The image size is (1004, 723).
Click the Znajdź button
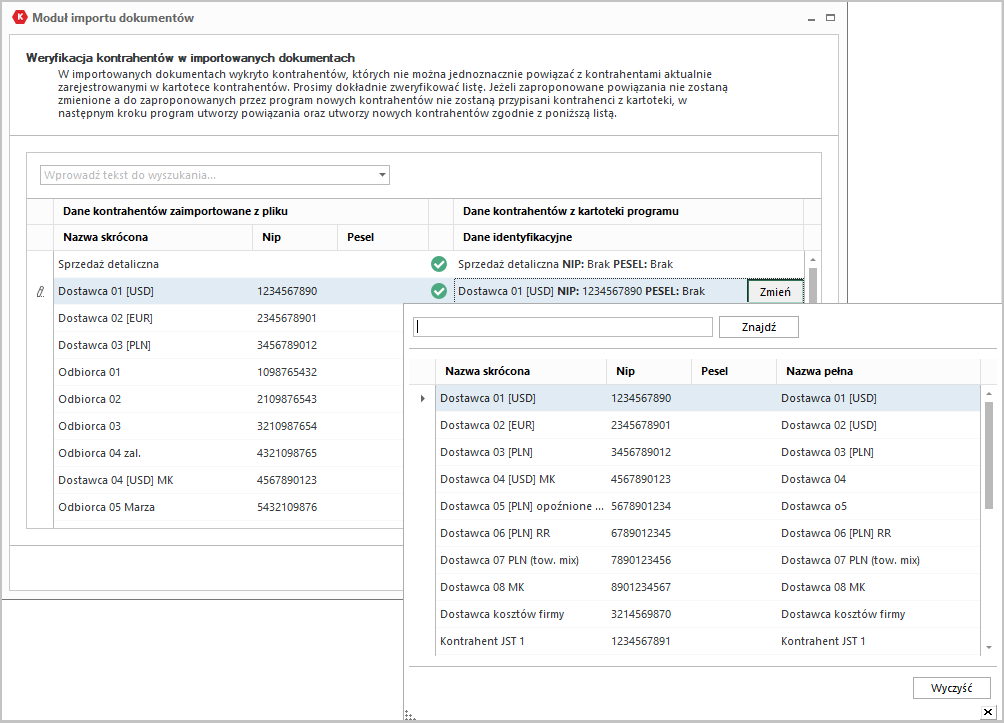coord(759,327)
